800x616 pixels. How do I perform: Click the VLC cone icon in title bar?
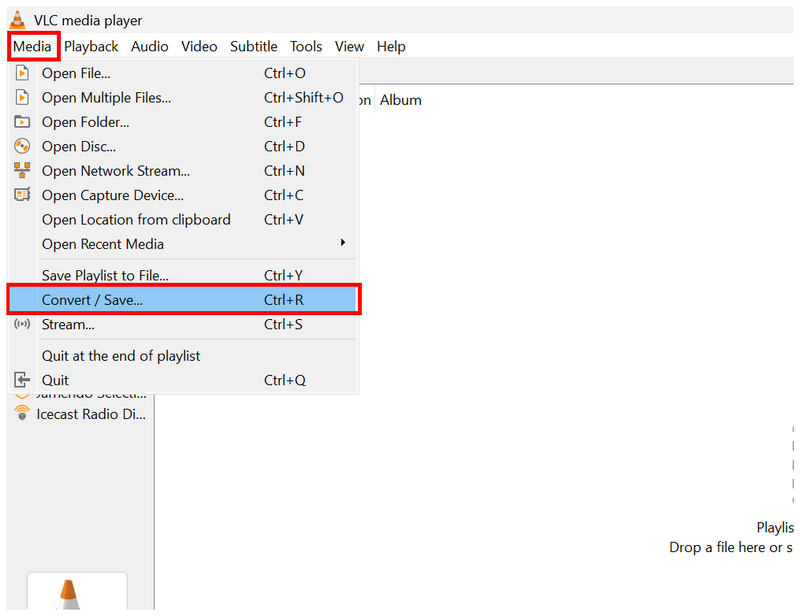coord(17,19)
